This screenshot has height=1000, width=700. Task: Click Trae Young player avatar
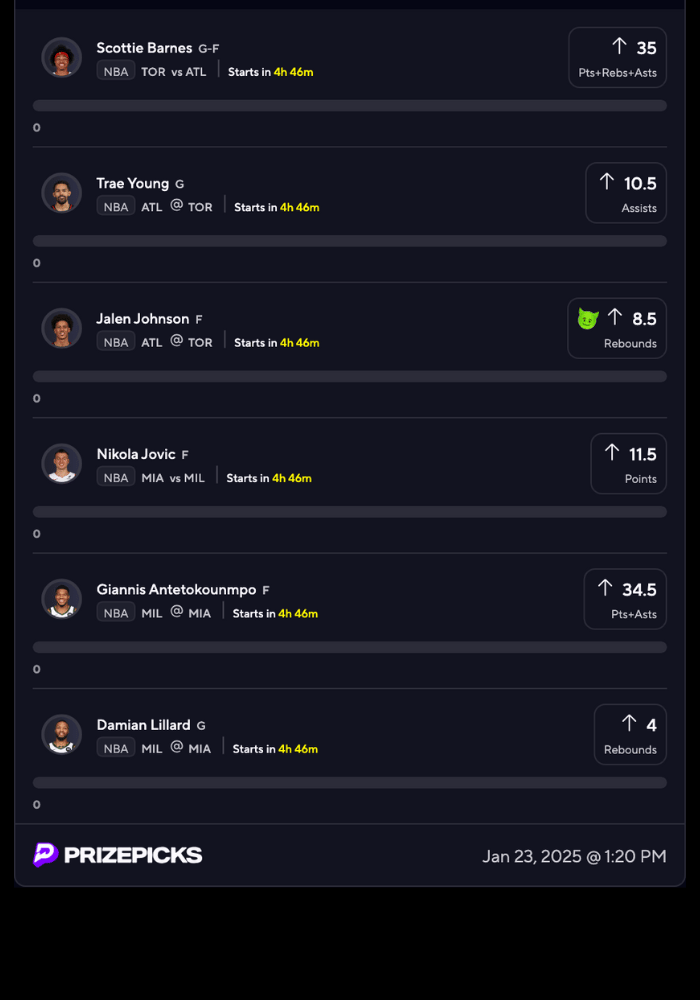pyautogui.click(x=62, y=192)
